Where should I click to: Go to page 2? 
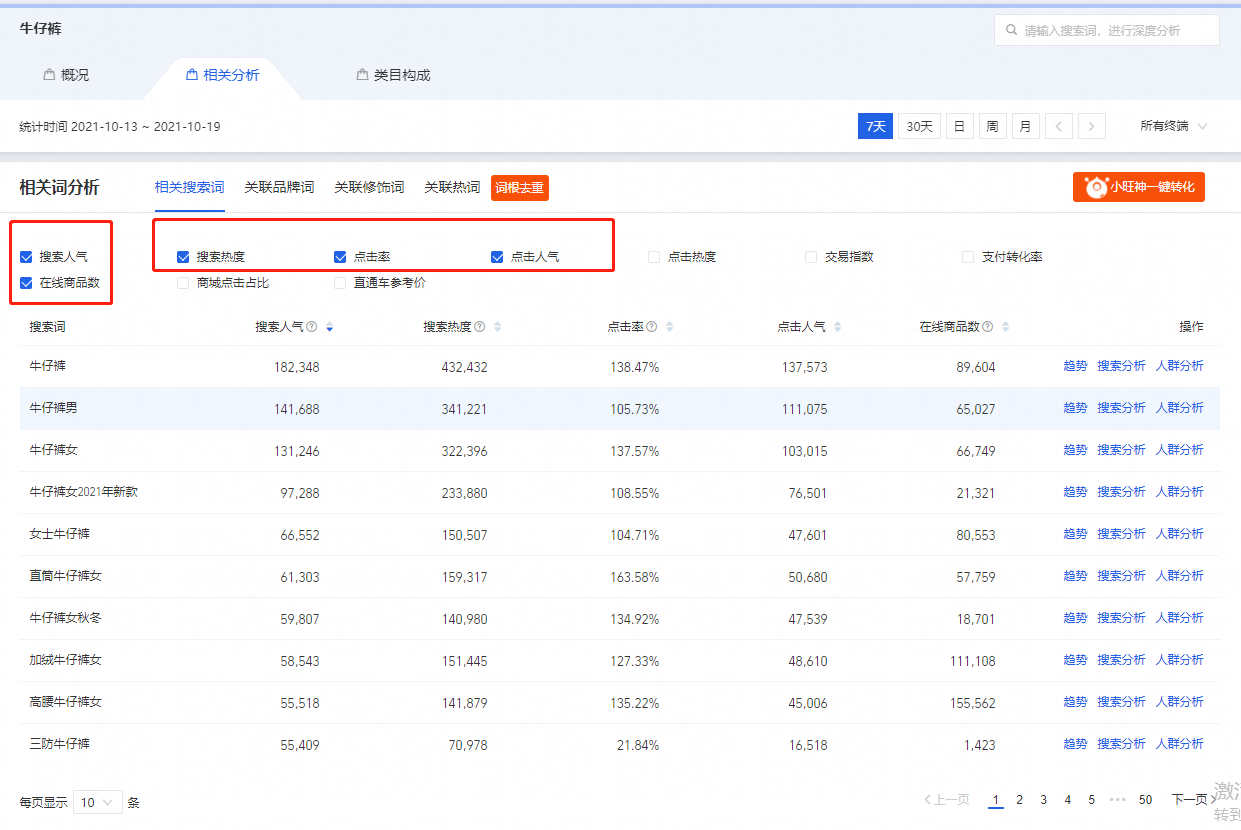point(1020,800)
